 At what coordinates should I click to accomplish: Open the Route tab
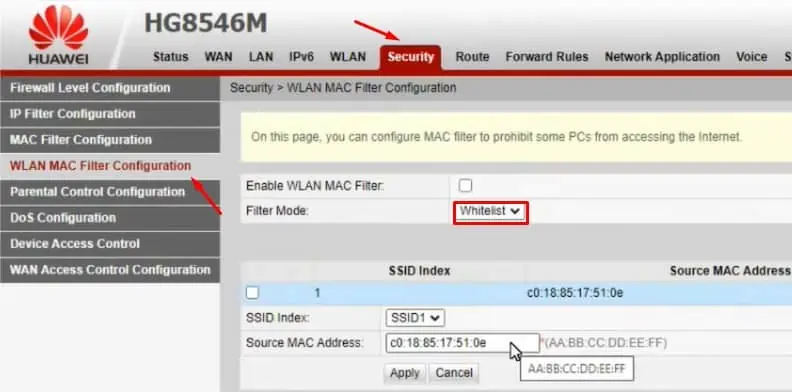[x=472, y=57]
